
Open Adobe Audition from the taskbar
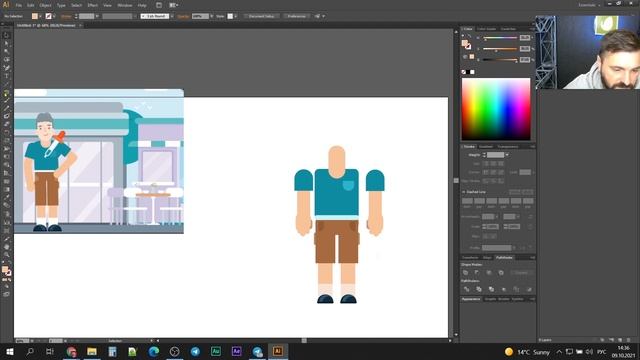(x=216, y=351)
